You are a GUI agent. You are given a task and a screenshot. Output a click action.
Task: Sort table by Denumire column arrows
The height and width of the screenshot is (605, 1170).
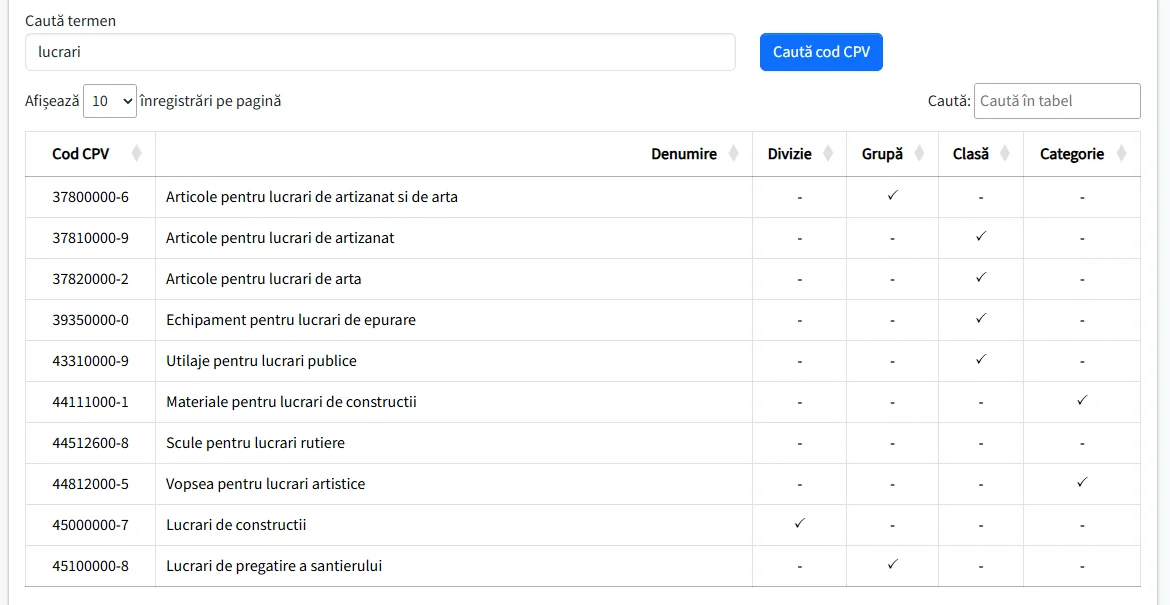(x=733, y=154)
